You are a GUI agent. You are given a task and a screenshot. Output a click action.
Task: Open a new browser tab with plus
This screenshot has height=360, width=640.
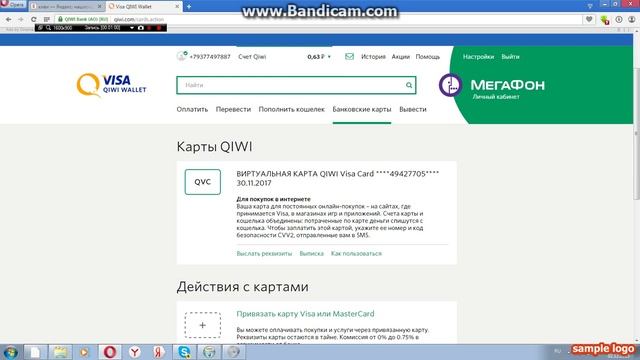[189, 7]
